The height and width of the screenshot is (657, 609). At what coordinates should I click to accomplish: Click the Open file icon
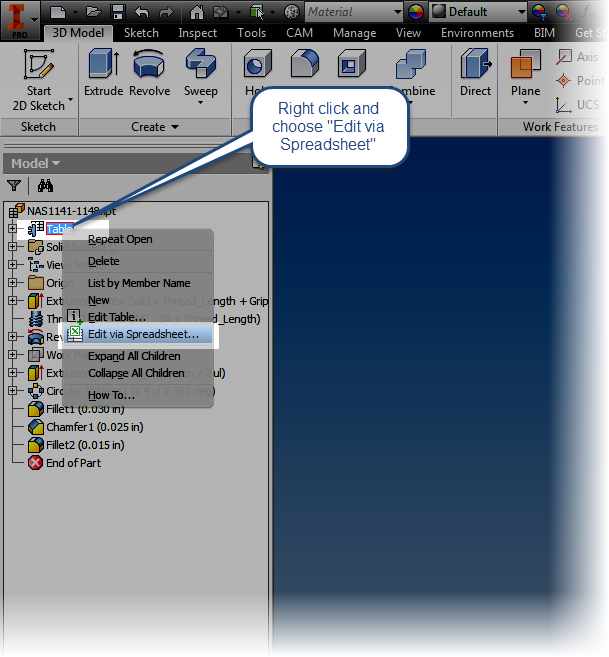tap(94, 12)
